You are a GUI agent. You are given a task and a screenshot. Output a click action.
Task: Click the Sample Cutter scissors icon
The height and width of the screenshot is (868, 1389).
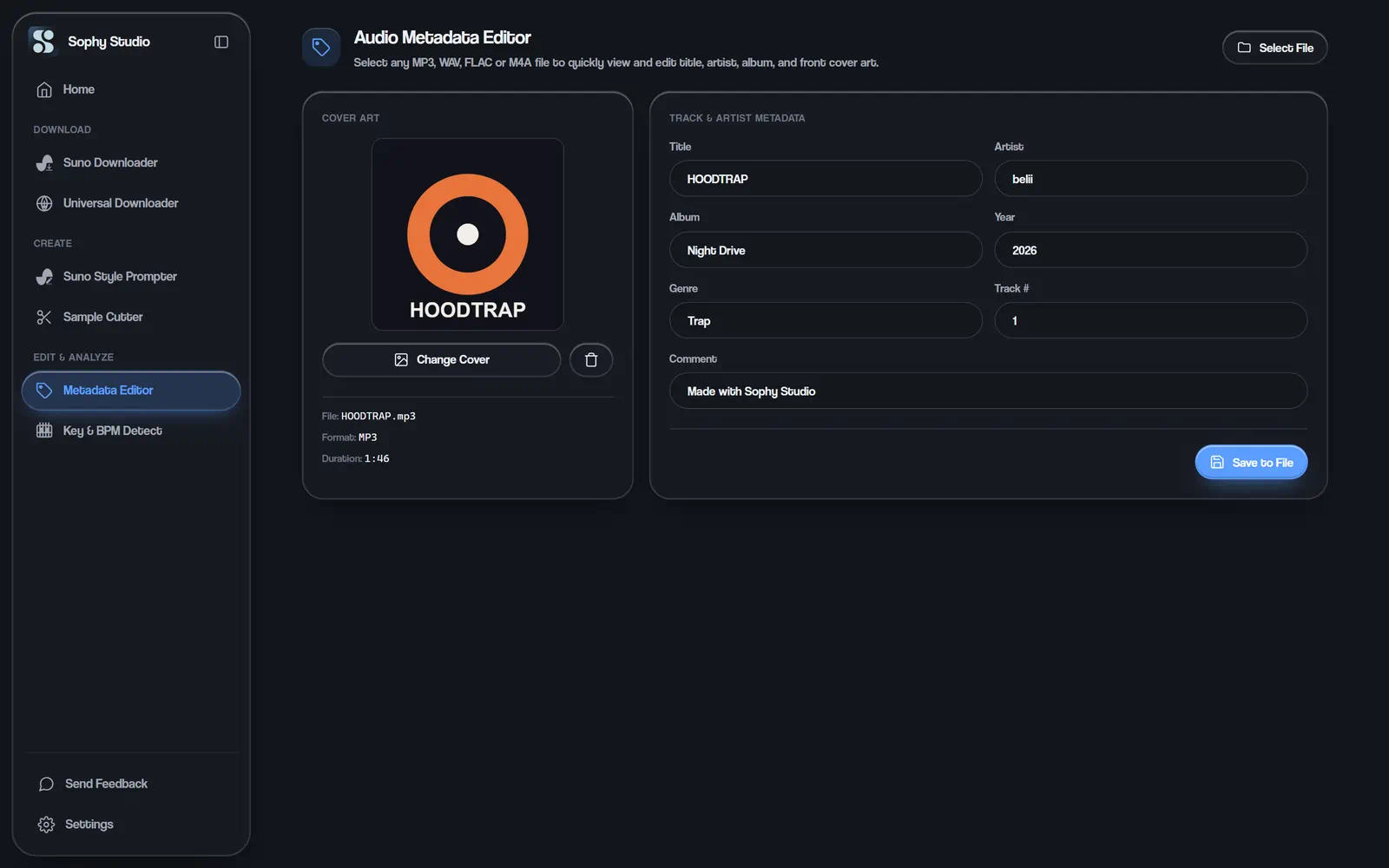point(44,317)
